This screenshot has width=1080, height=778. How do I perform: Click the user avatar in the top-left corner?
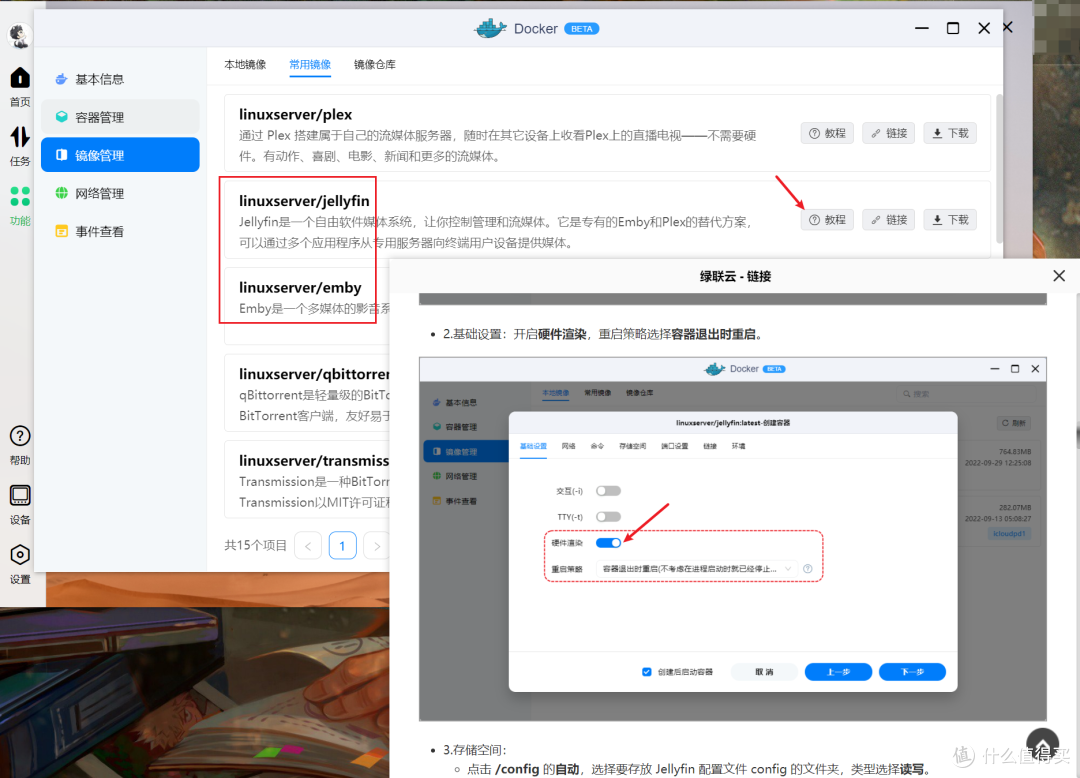click(19, 35)
